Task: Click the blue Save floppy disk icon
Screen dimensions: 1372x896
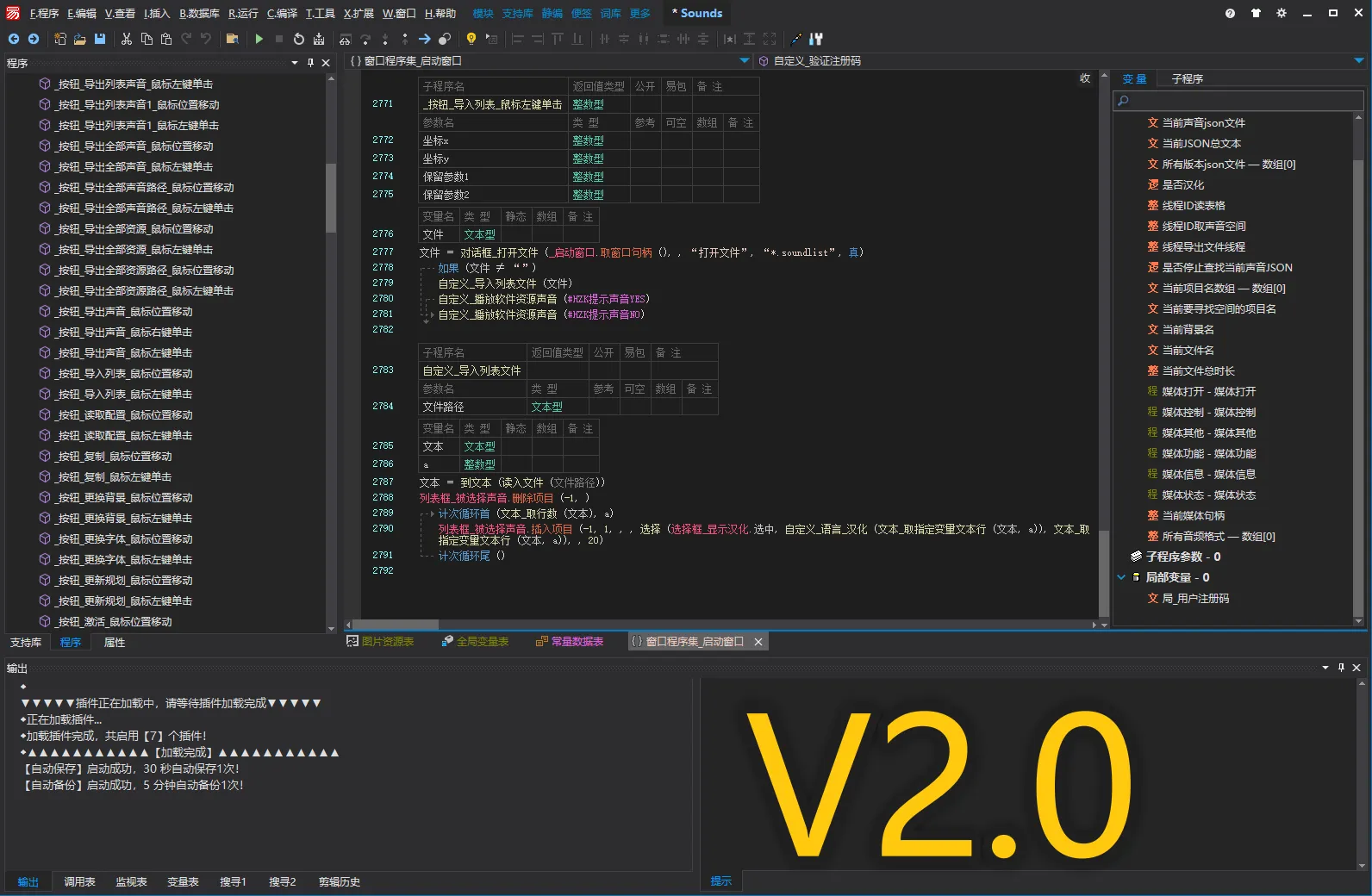Action: coord(100,39)
